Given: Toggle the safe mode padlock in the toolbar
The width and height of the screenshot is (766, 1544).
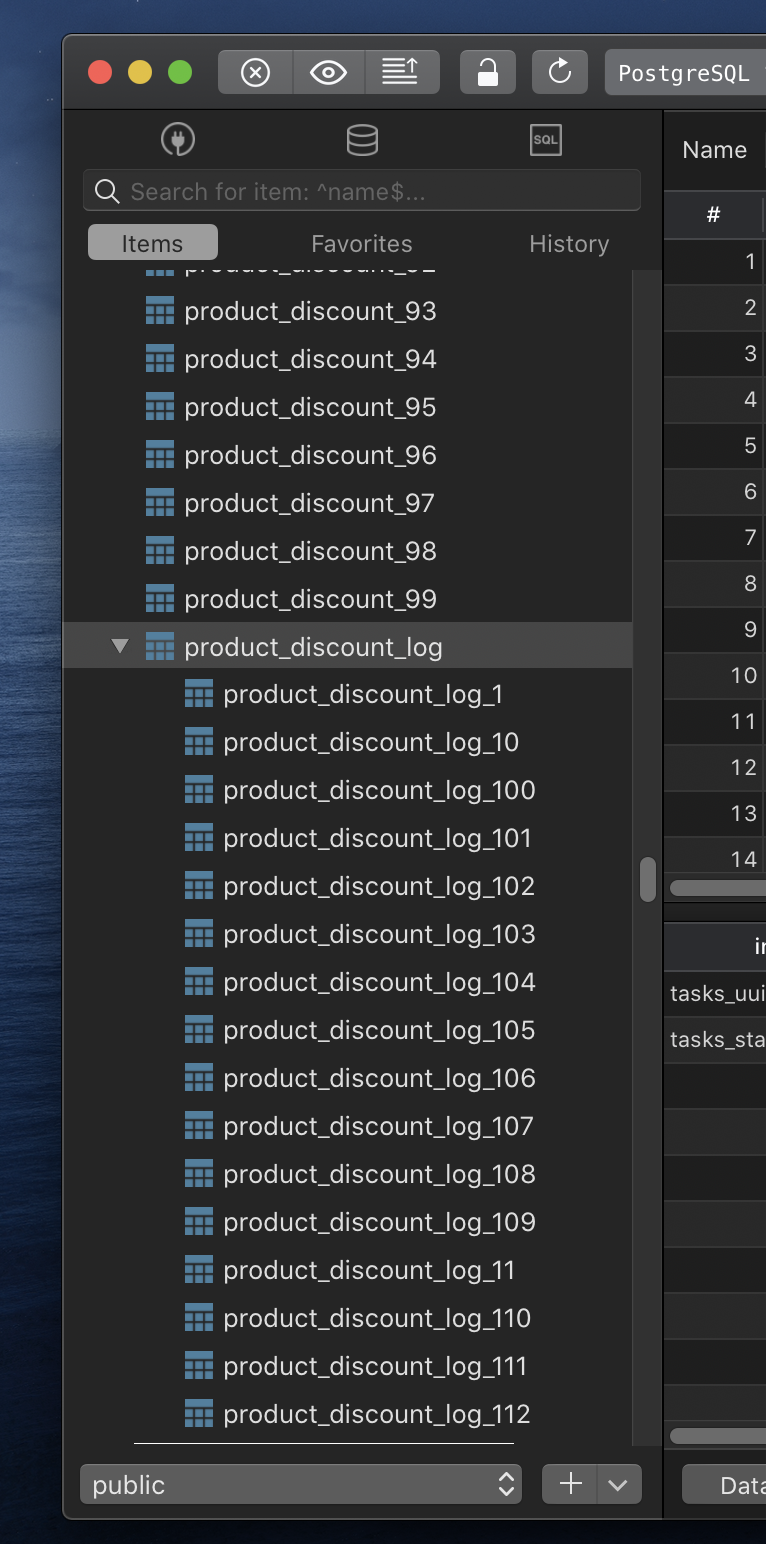Looking at the screenshot, I should coord(487,71).
